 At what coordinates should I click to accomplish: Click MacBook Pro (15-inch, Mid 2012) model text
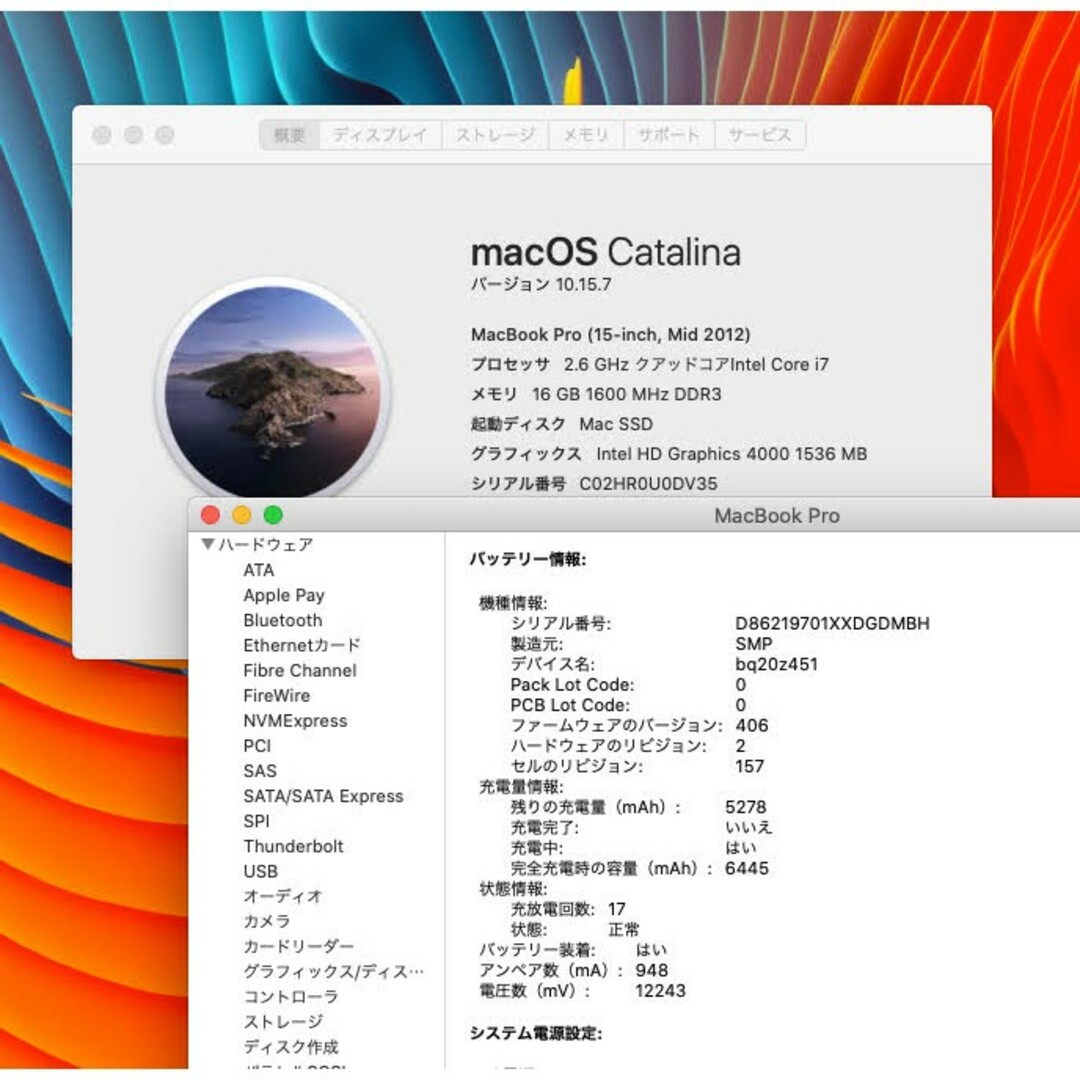pyautogui.click(x=610, y=335)
